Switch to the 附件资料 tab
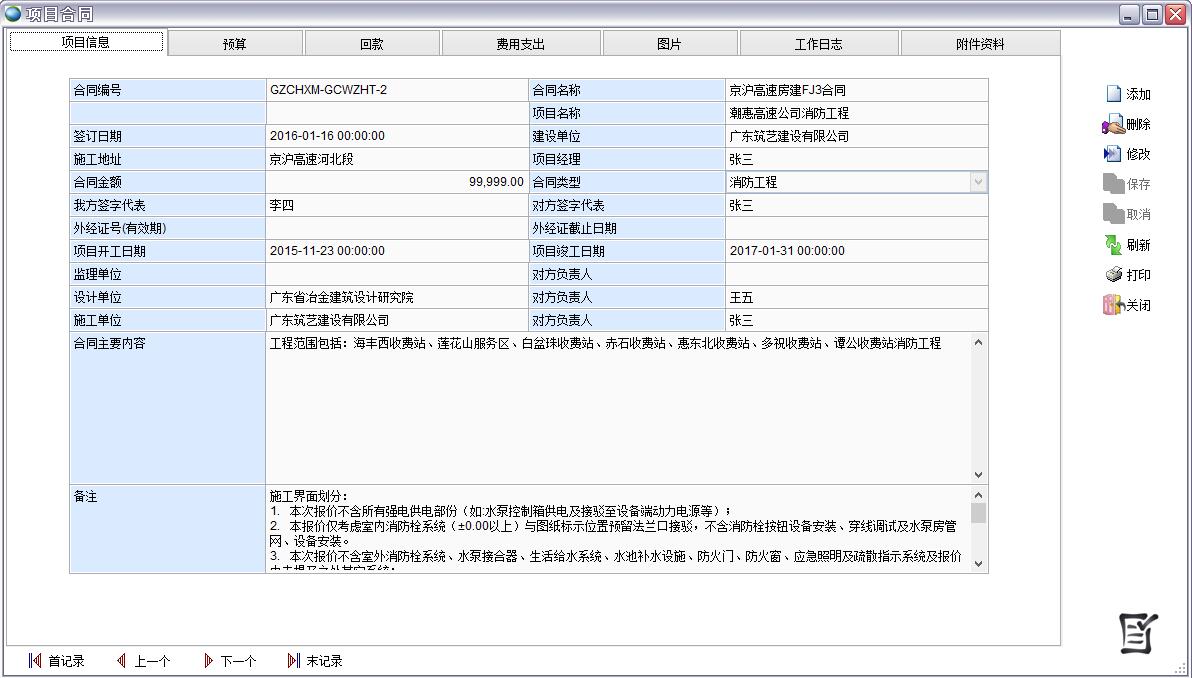 (x=980, y=44)
